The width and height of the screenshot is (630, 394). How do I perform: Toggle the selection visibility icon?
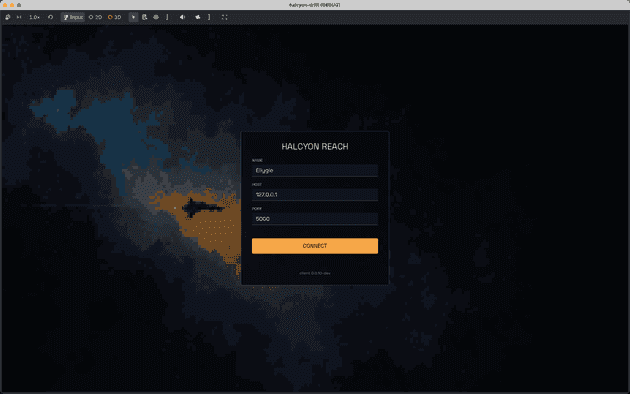[156, 17]
